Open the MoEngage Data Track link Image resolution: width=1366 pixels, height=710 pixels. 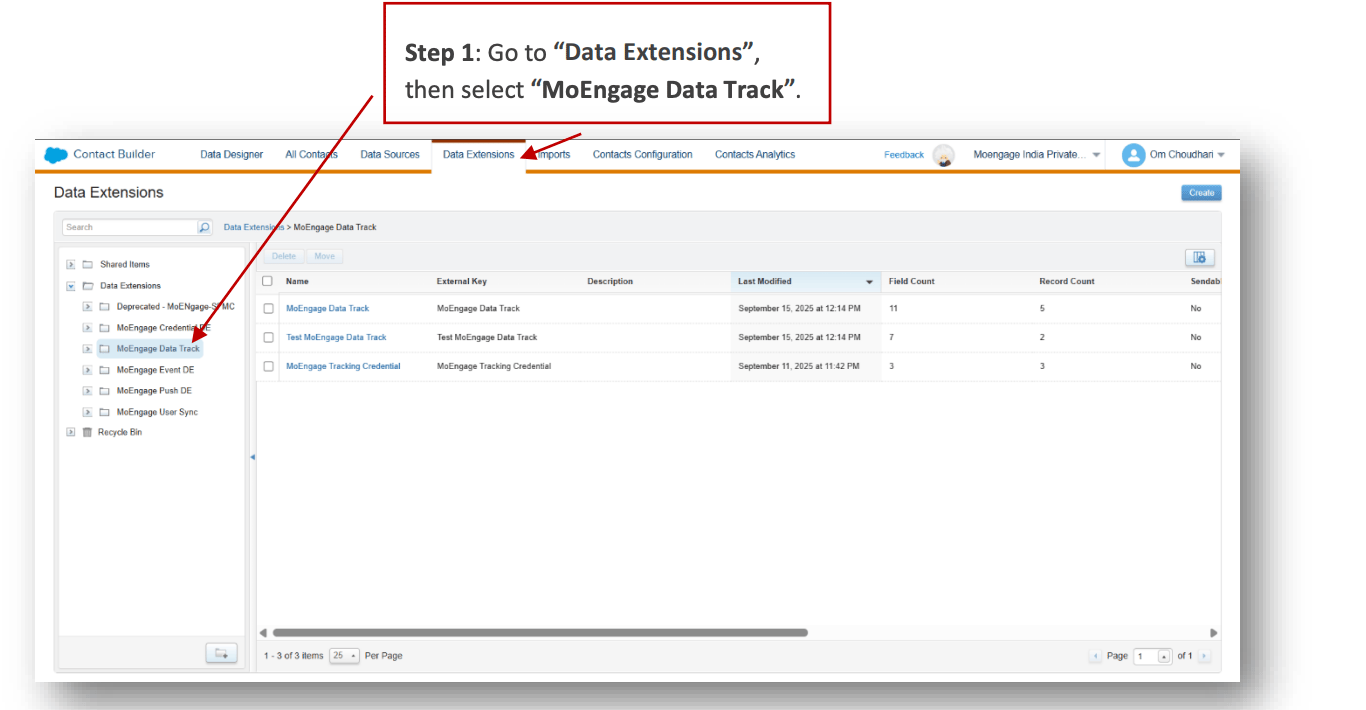click(328, 308)
